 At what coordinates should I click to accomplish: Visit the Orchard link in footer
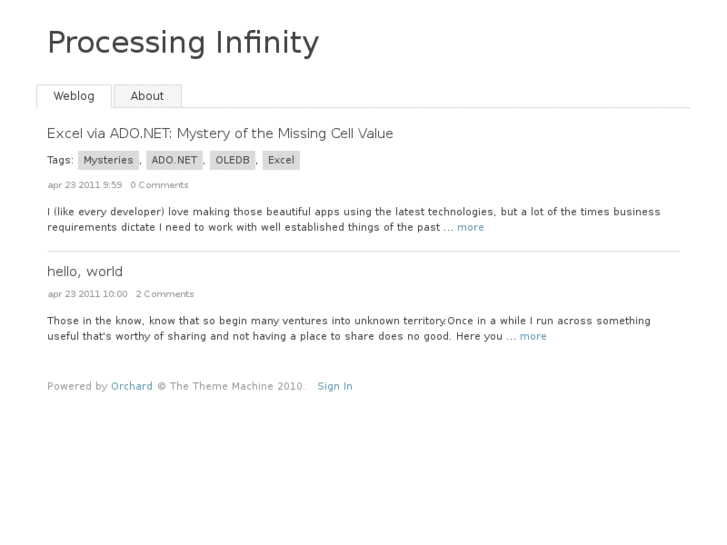tap(132, 386)
